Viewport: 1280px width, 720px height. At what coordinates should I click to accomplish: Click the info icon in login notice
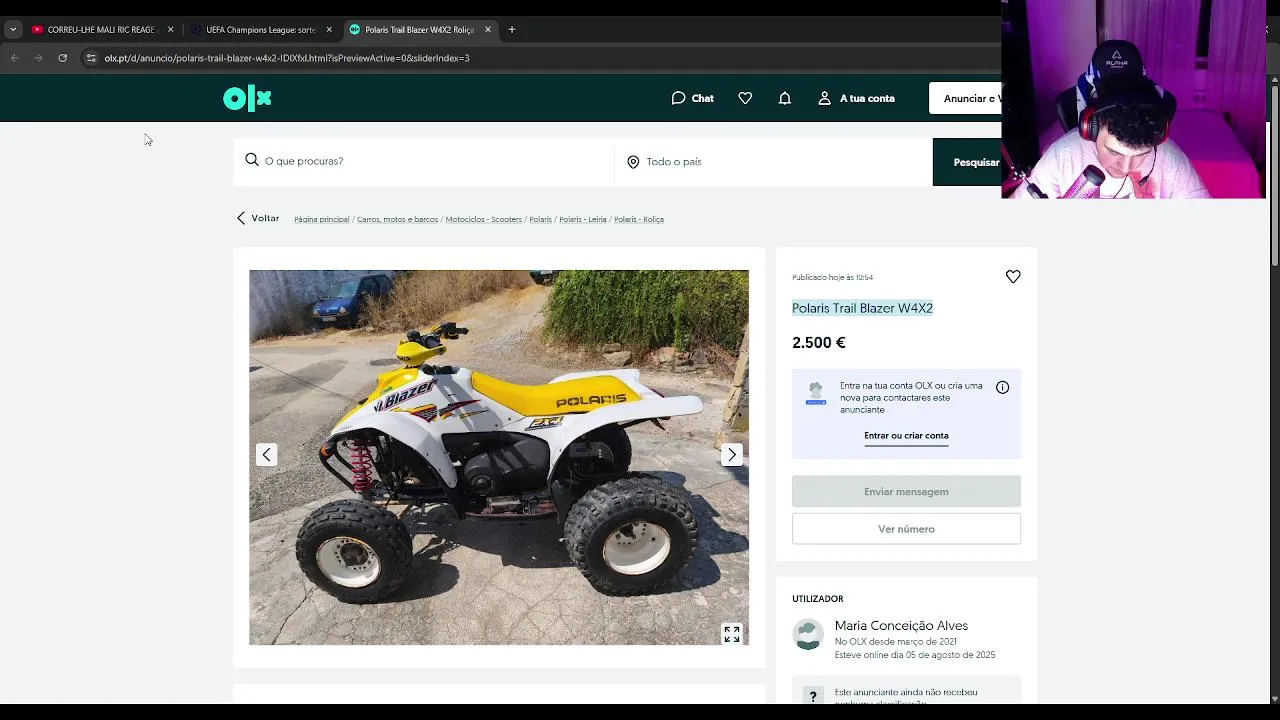pos(1002,387)
